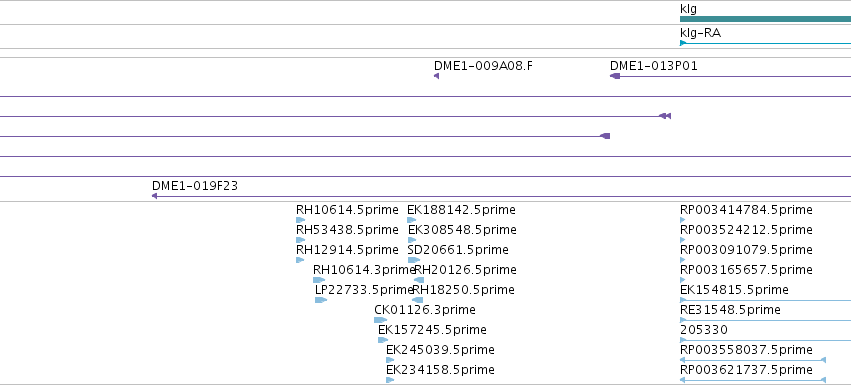Select the DME1-009A08.F arrow marker
Viewport: 851px width, 385px height.
(x=436, y=76)
